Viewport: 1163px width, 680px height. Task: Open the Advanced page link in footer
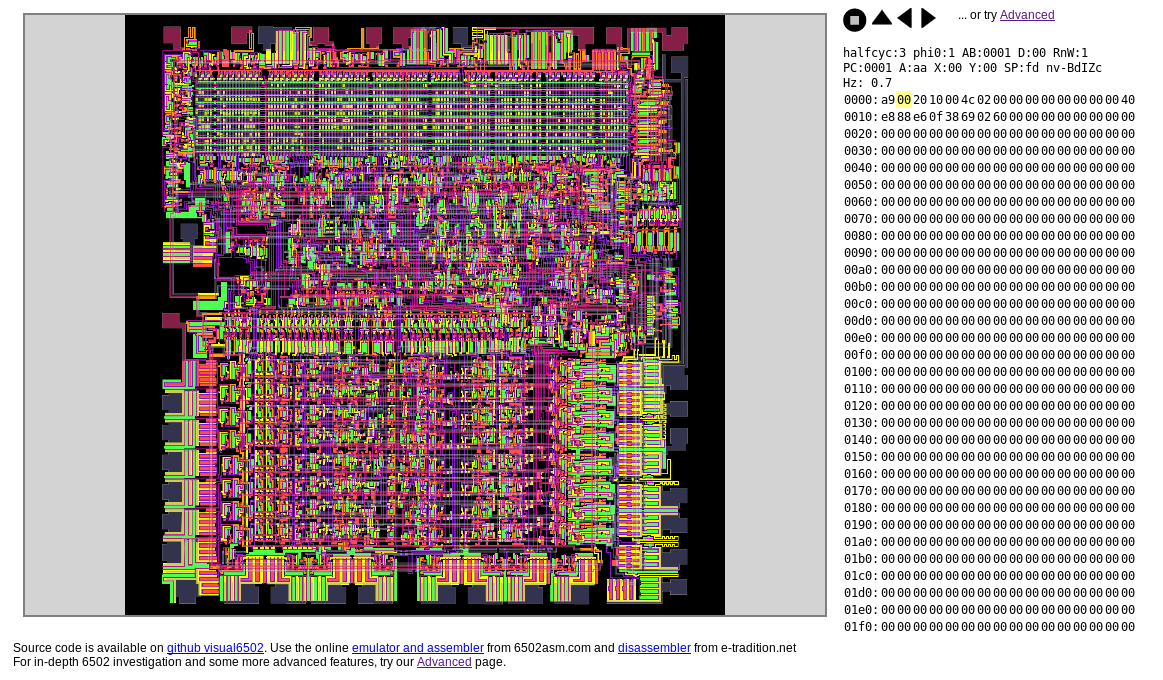444,662
